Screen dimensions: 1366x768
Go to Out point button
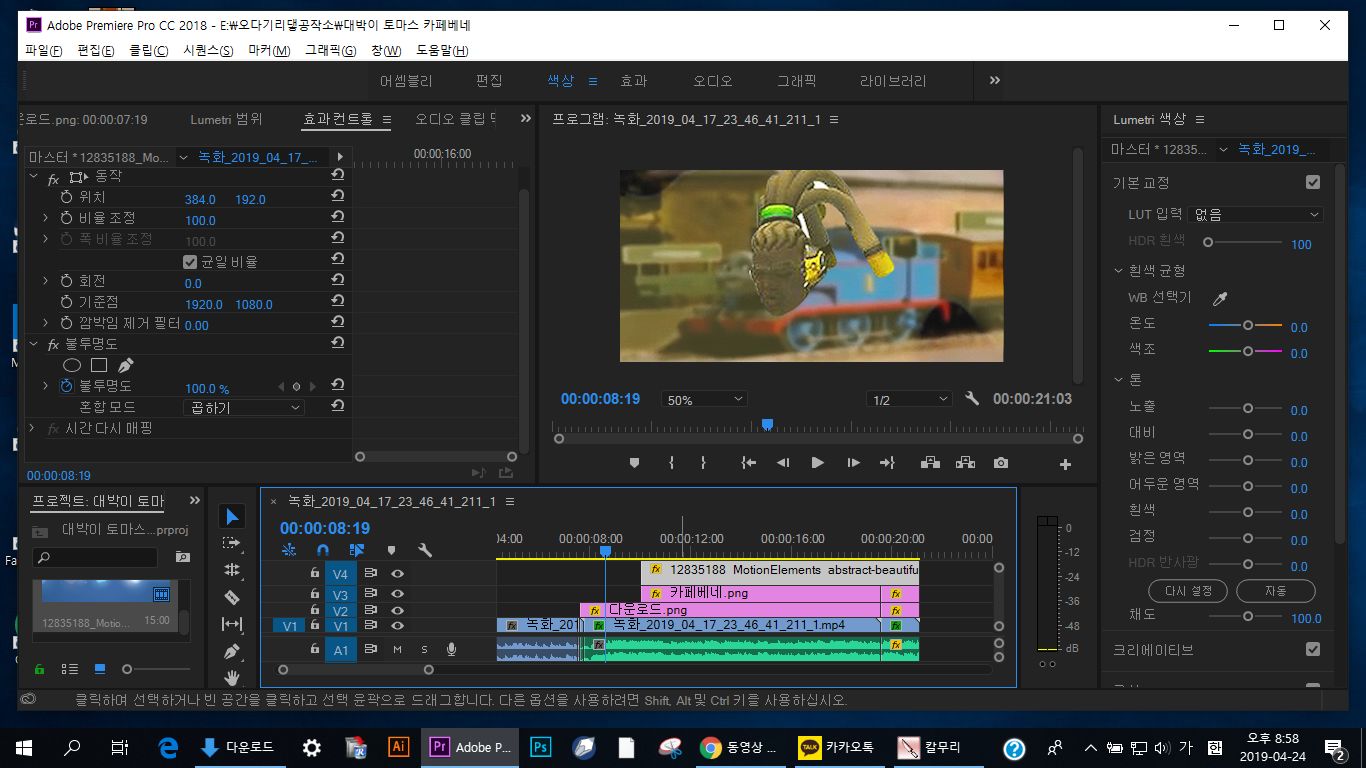pos(887,463)
